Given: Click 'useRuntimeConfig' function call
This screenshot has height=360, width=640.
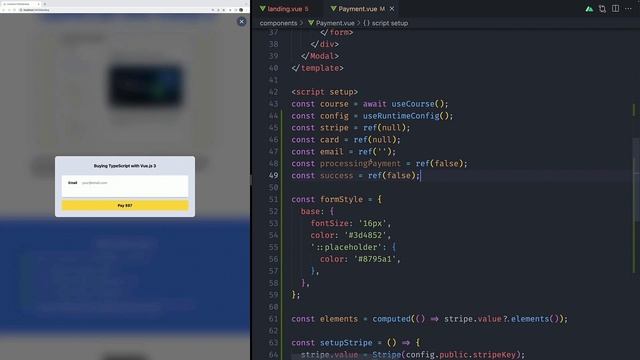Looking at the screenshot, I should [x=401, y=116].
